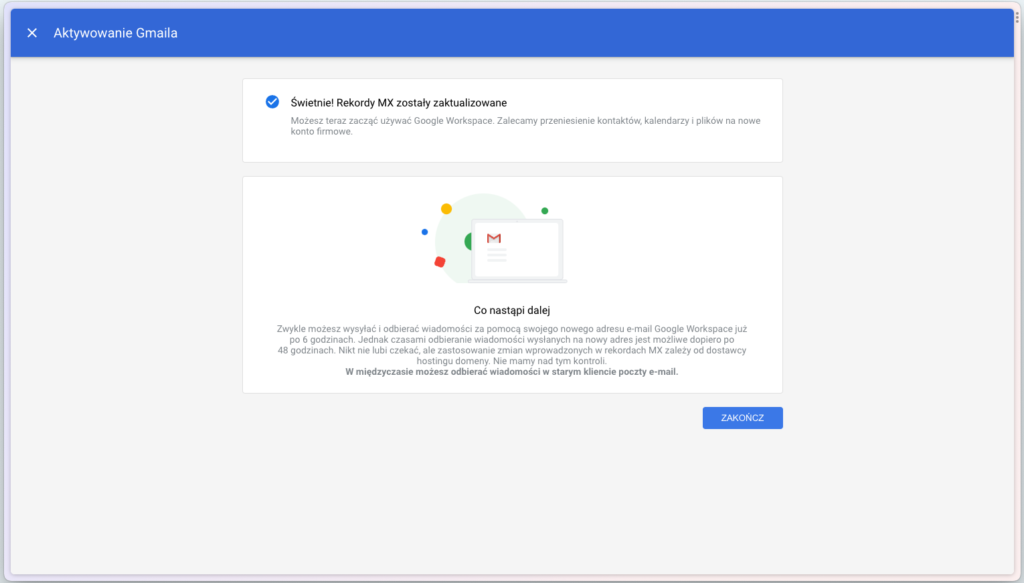Click the red square in the illustration
This screenshot has height=583, width=1024.
[x=440, y=262]
